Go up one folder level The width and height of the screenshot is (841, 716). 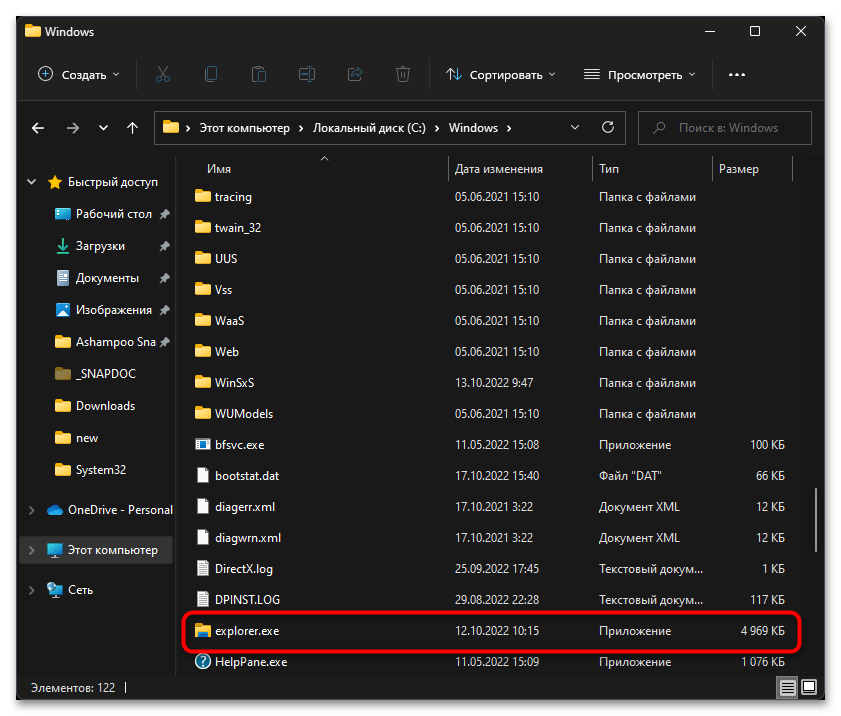click(132, 128)
